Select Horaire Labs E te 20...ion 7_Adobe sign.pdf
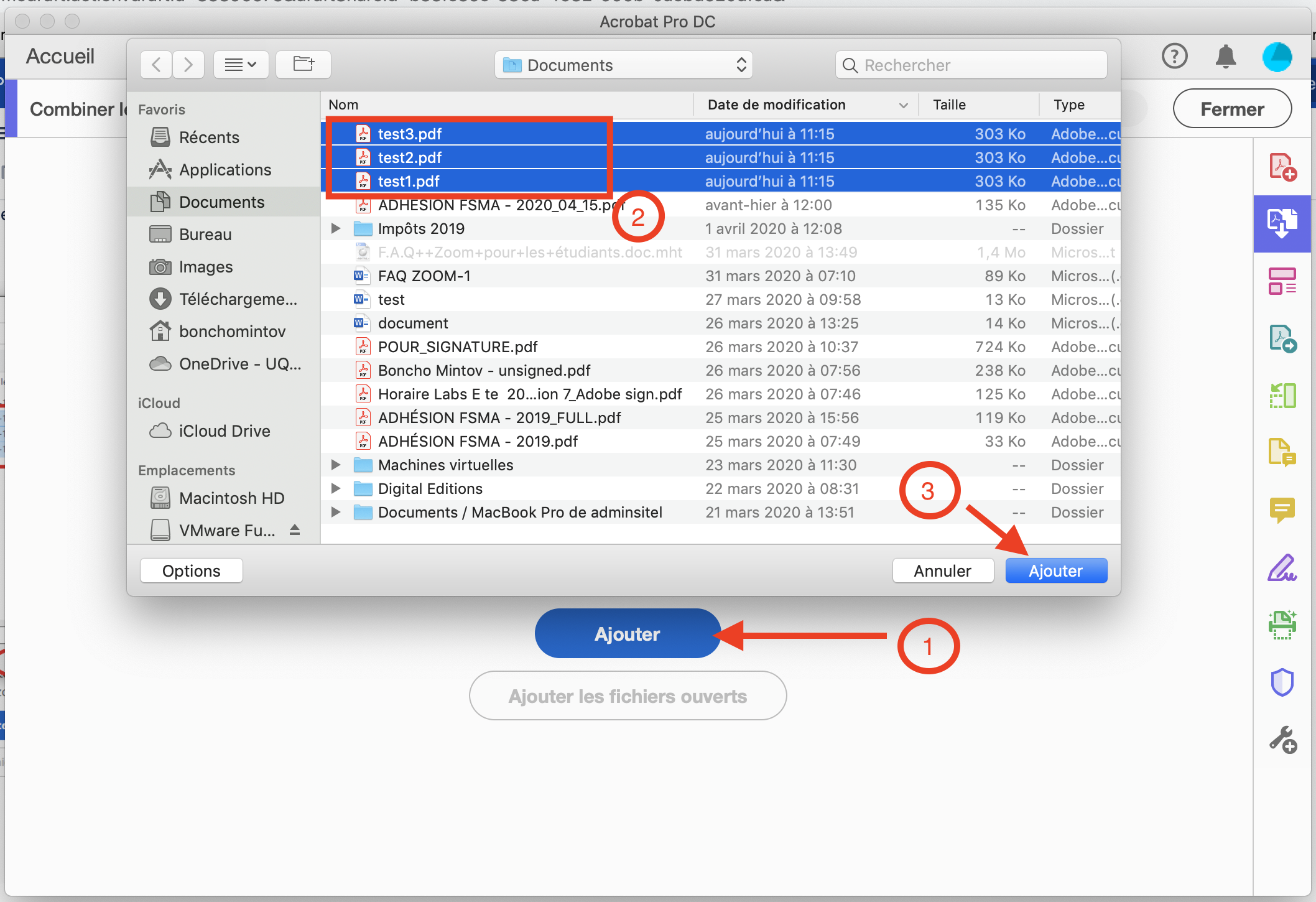Image resolution: width=1316 pixels, height=902 pixels. pos(721,394)
